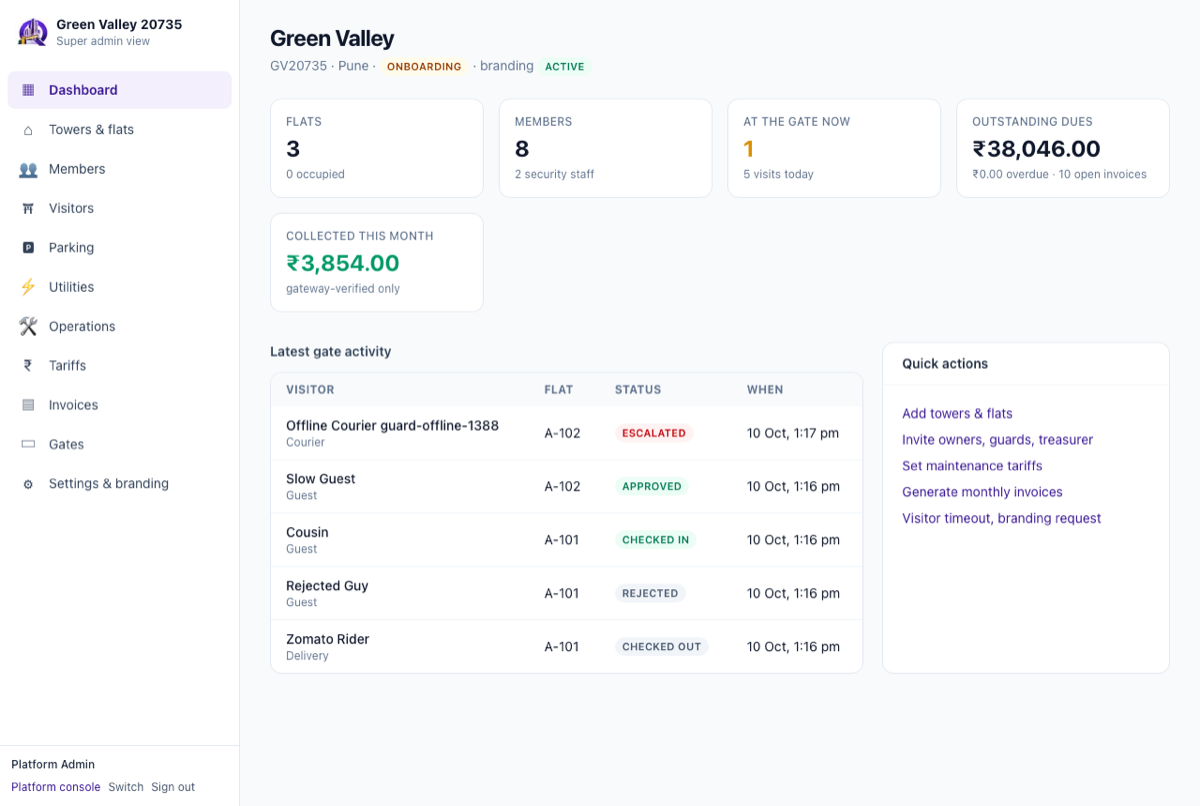1200x806 pixels.
Task: Click the Collected this month card
Action: (377, 262)
